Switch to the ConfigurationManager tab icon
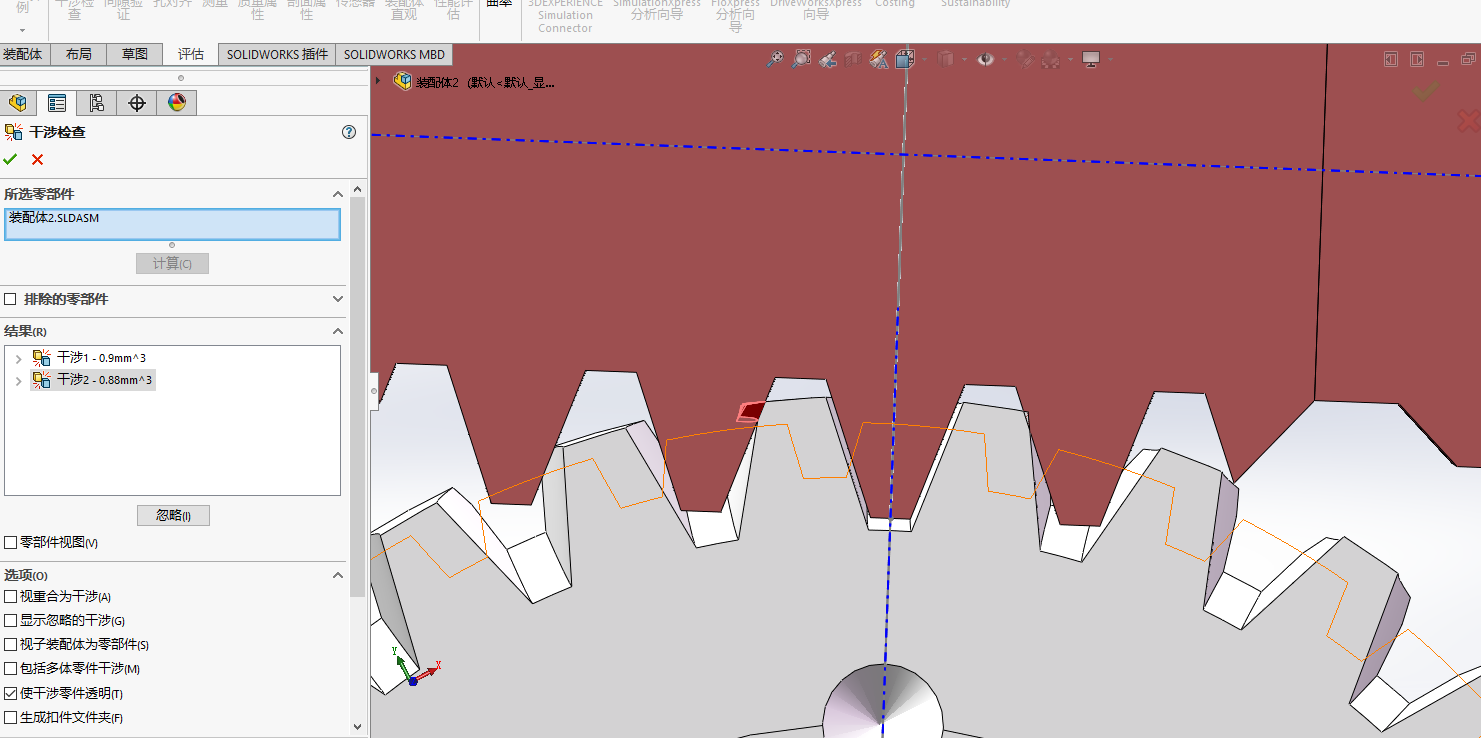Screen dimensions: 1481x738 click(97, 103)
